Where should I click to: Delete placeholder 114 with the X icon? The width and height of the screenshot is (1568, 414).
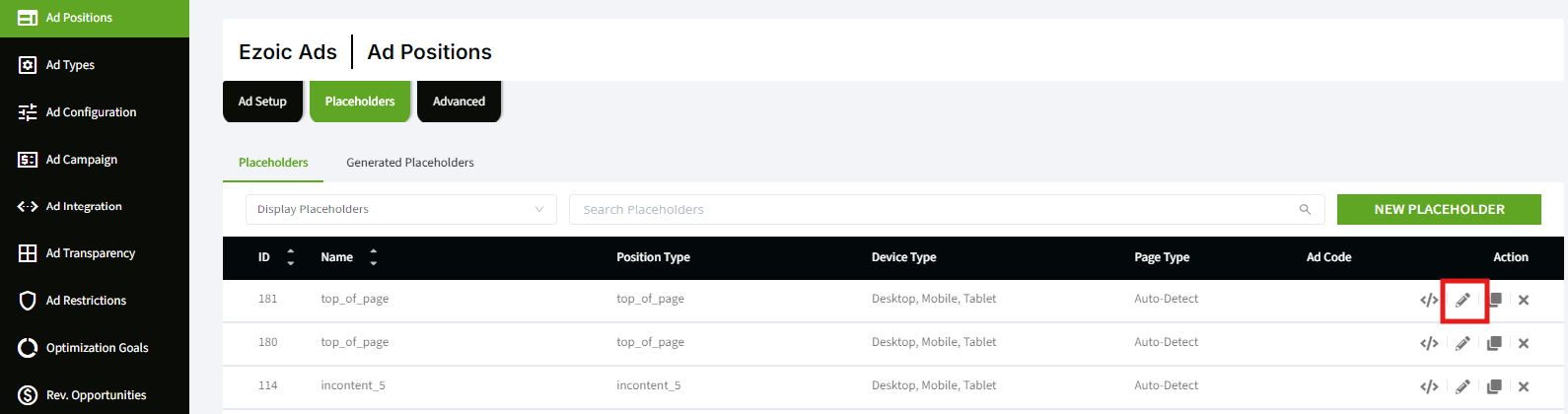[1524, 386]
